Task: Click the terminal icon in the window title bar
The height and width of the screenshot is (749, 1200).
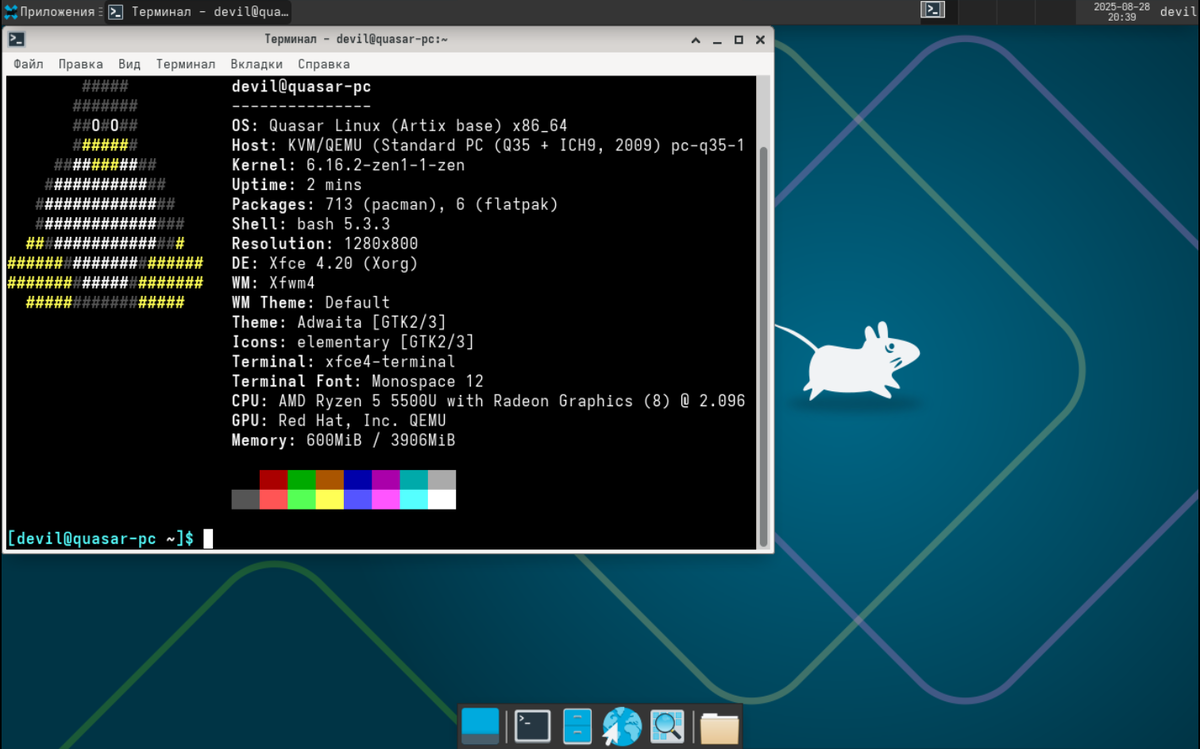Action: (15, 39)
